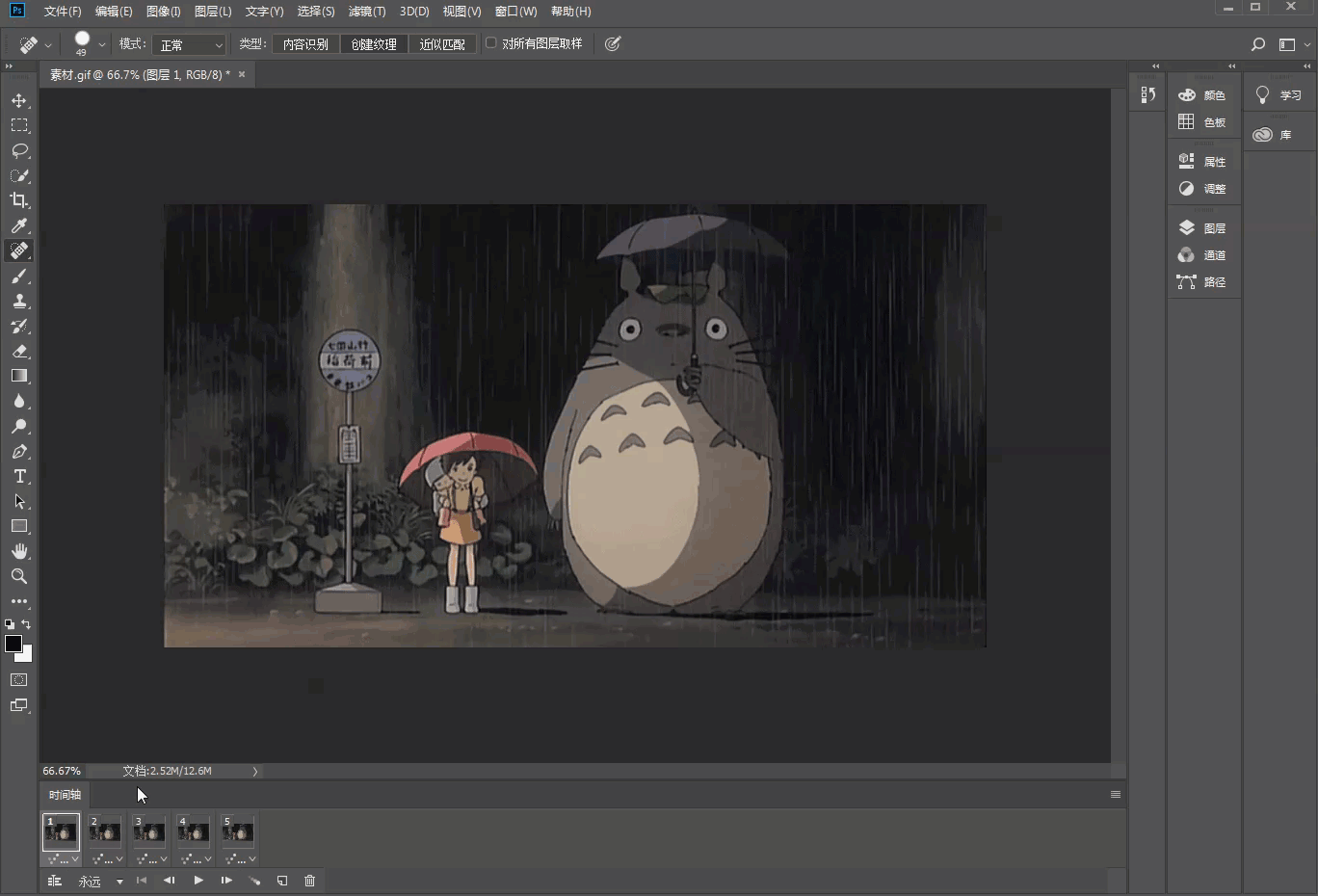Duplicate the selected frame

(x=282, y=881)
